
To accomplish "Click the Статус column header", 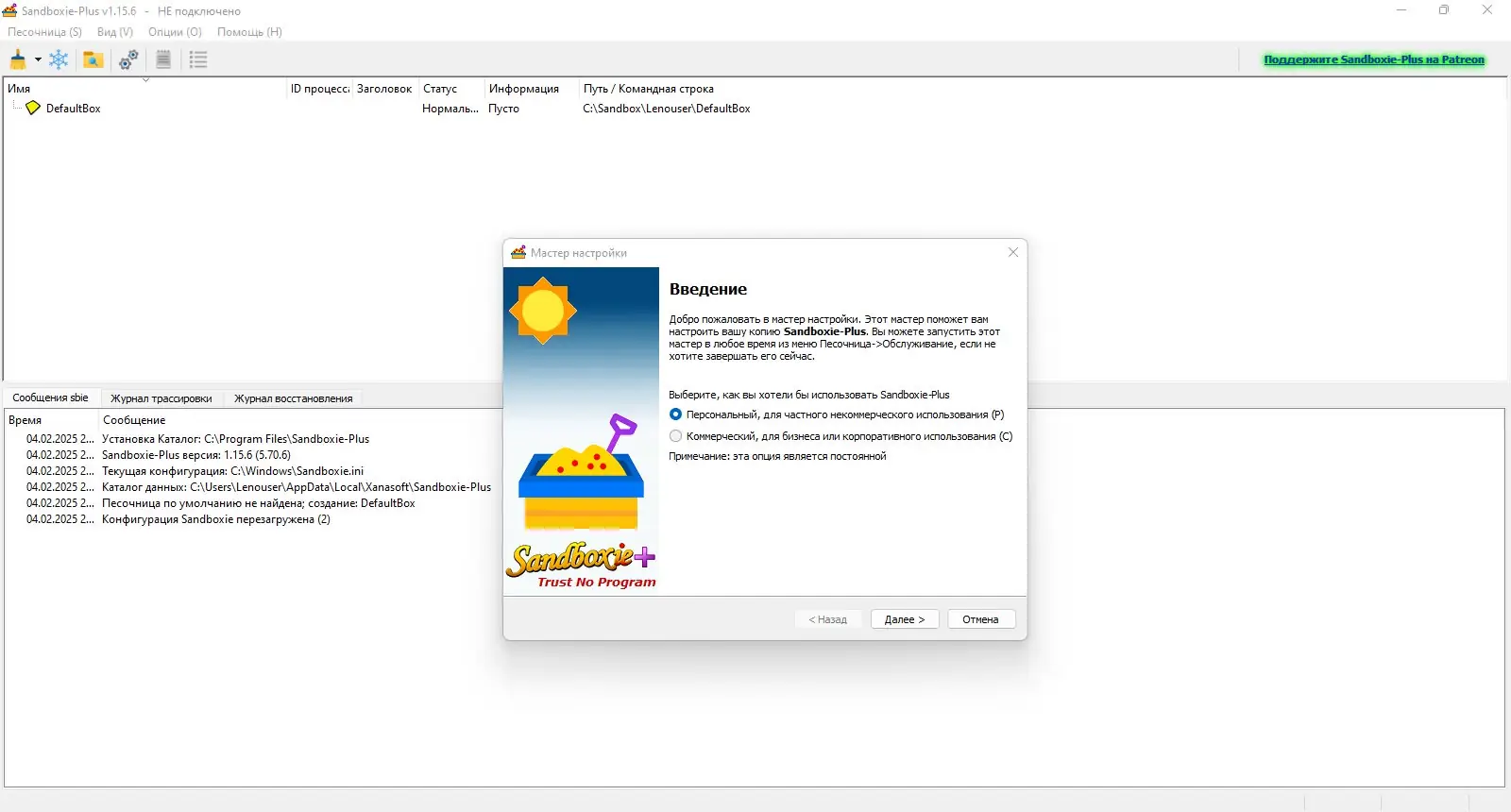I will point(450,89).
